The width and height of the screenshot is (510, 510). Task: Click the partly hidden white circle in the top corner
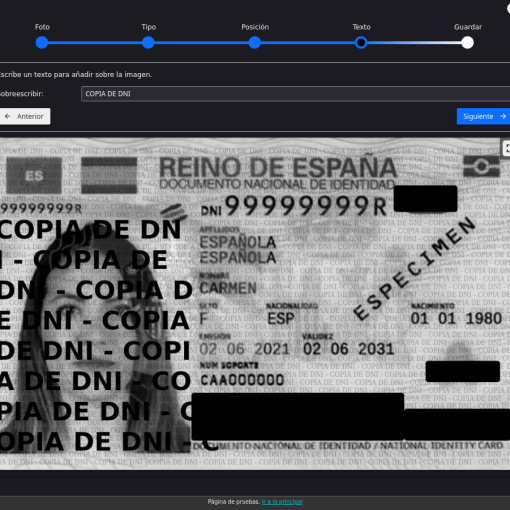click(x=508, y=8)
